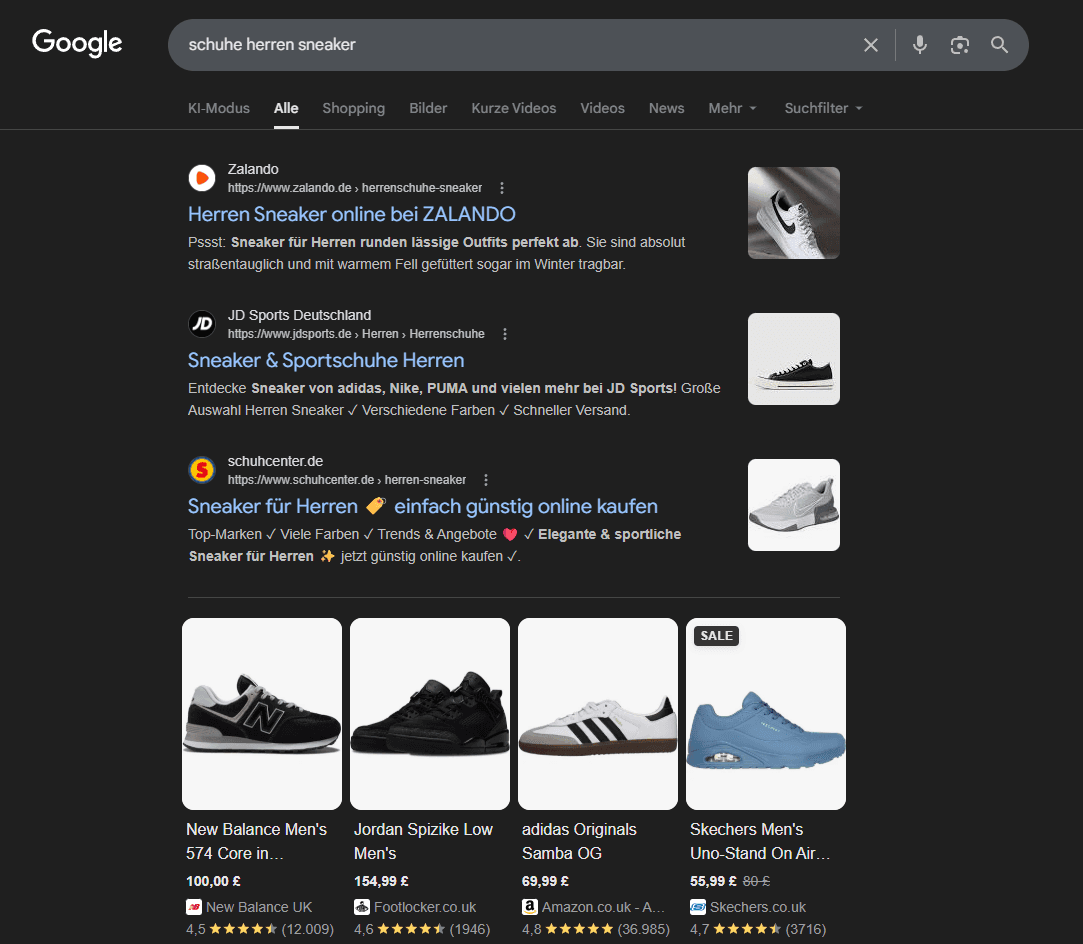Open blue Skechers Uno product image
Screen dimensions: 1083x944
pos(766,713)
